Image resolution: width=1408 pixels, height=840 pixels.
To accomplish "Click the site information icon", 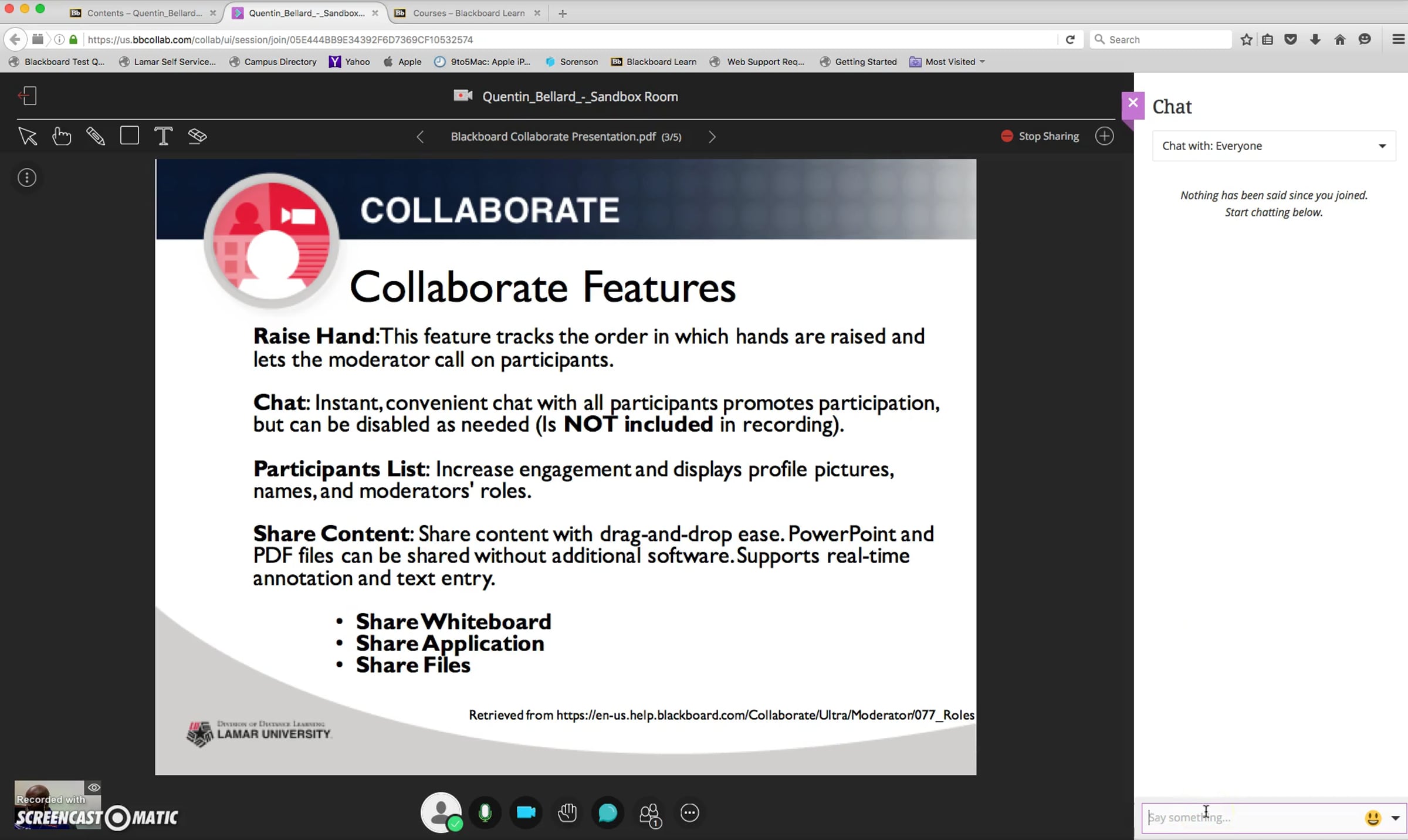I will (x=59, y=39).
